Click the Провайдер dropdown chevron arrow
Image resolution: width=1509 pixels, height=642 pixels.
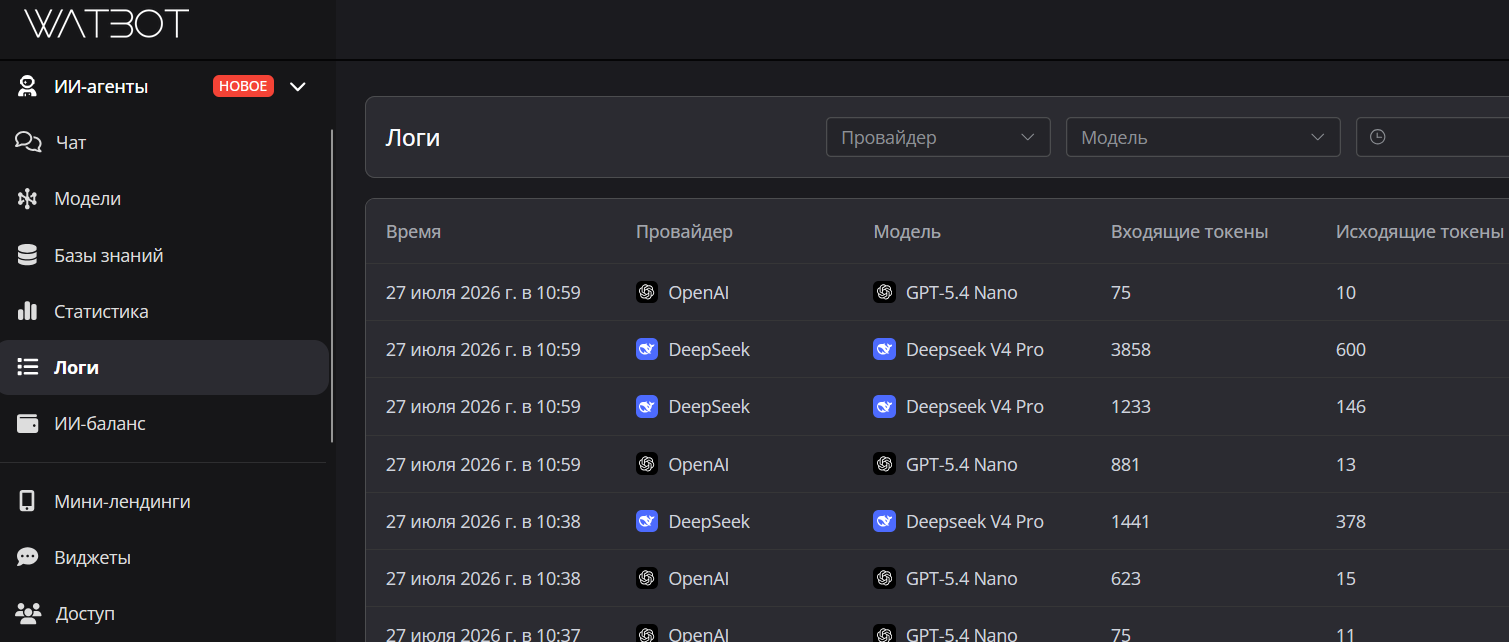pos(1027,137)
